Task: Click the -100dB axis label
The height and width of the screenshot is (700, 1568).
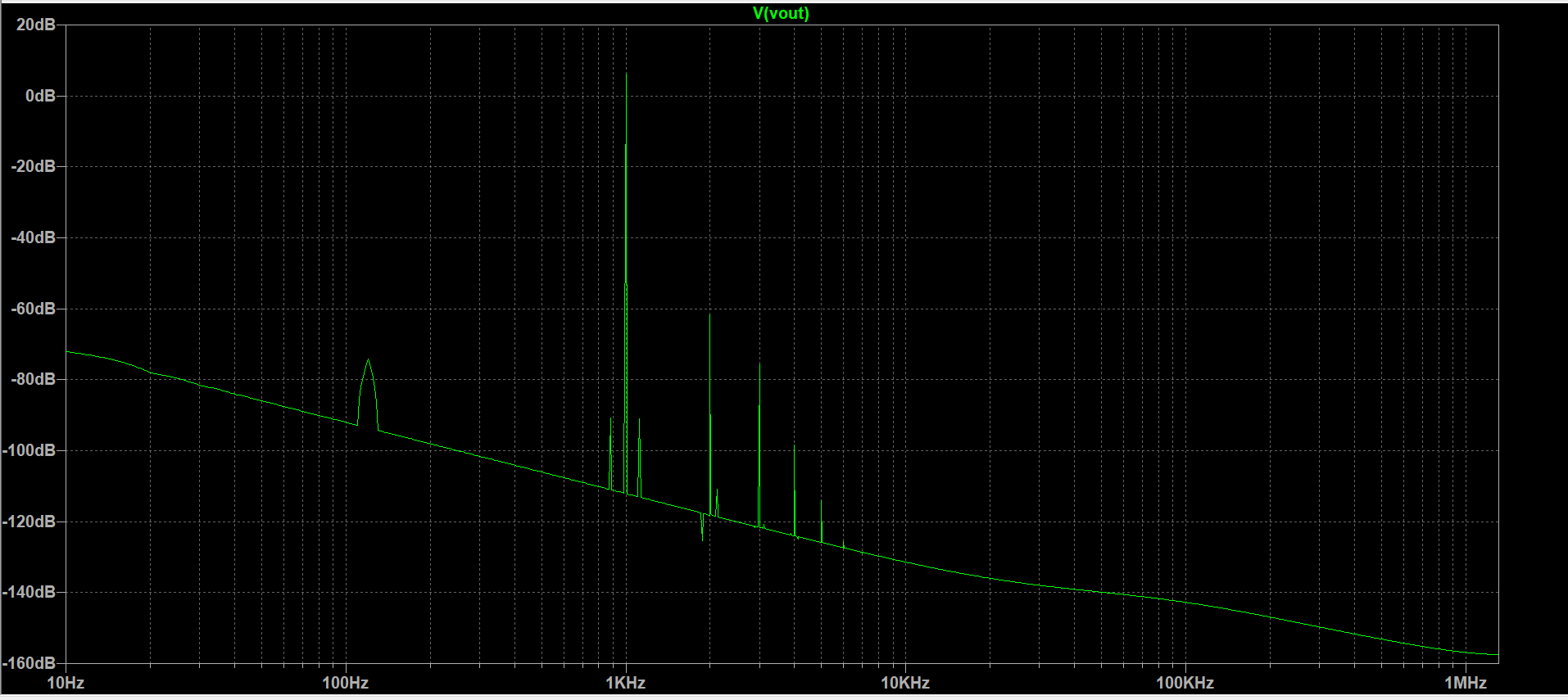Action: [x=29, y=450]
